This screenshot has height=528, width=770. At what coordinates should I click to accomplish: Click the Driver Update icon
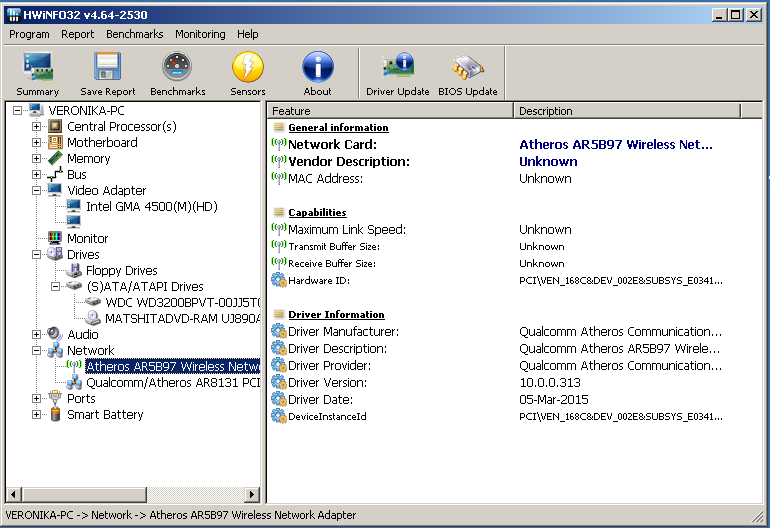398,67
